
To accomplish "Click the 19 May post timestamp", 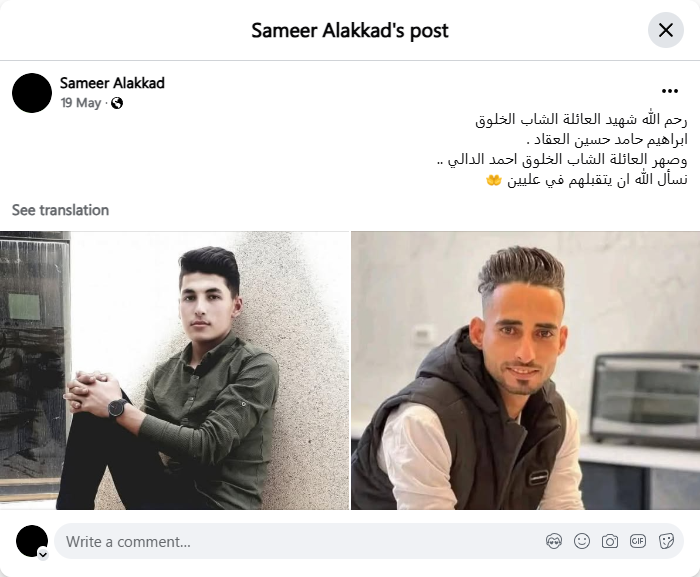I will (x=81, y=103).
